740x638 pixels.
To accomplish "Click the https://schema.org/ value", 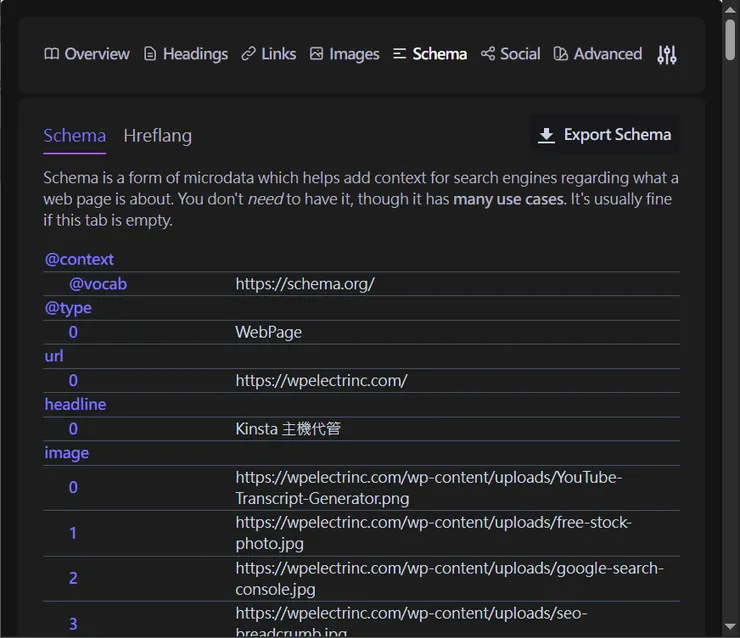I will 305,284.
